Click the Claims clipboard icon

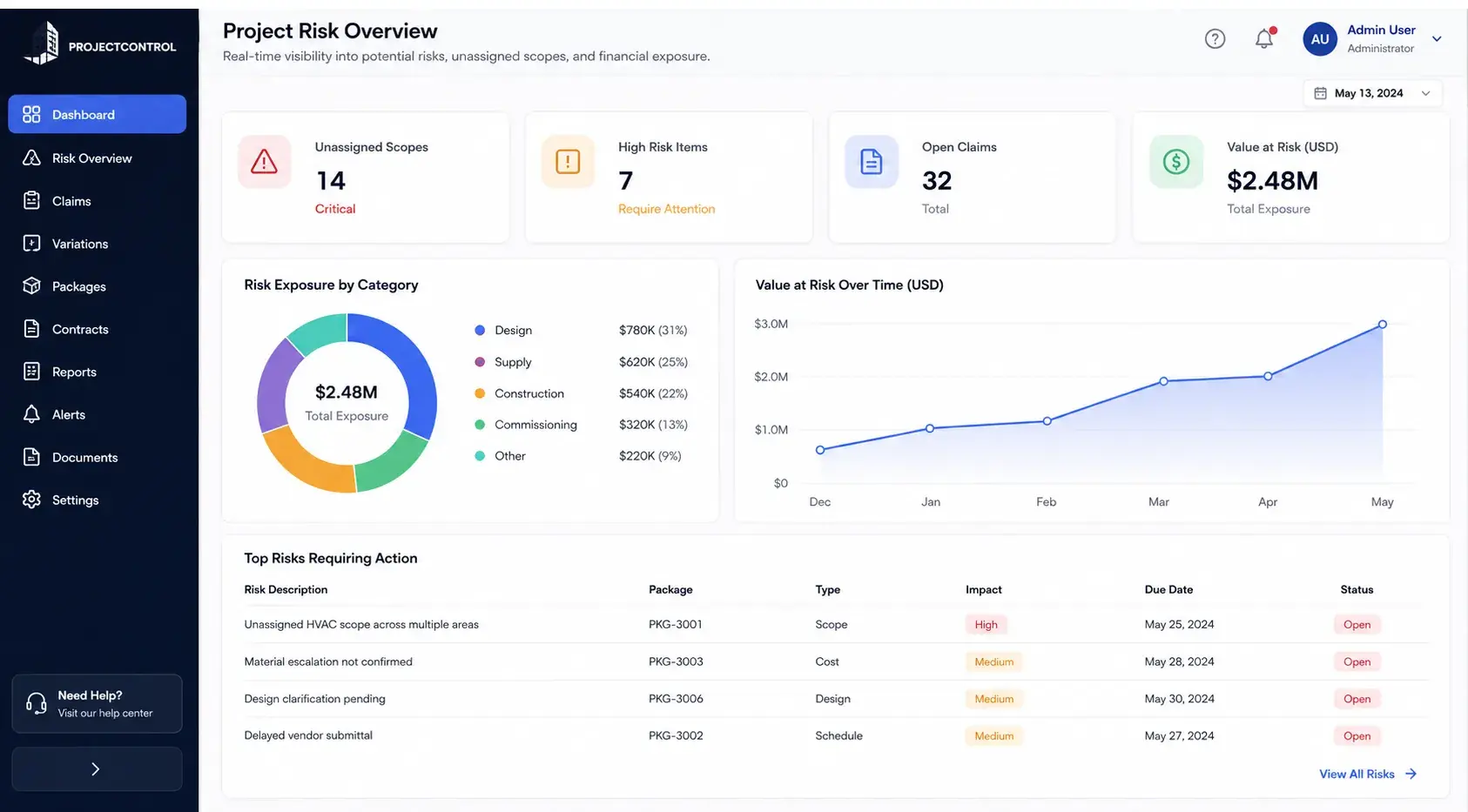click(31, 201)
